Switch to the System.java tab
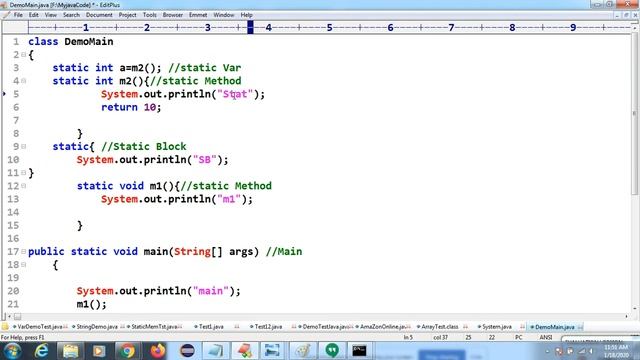 497,327
